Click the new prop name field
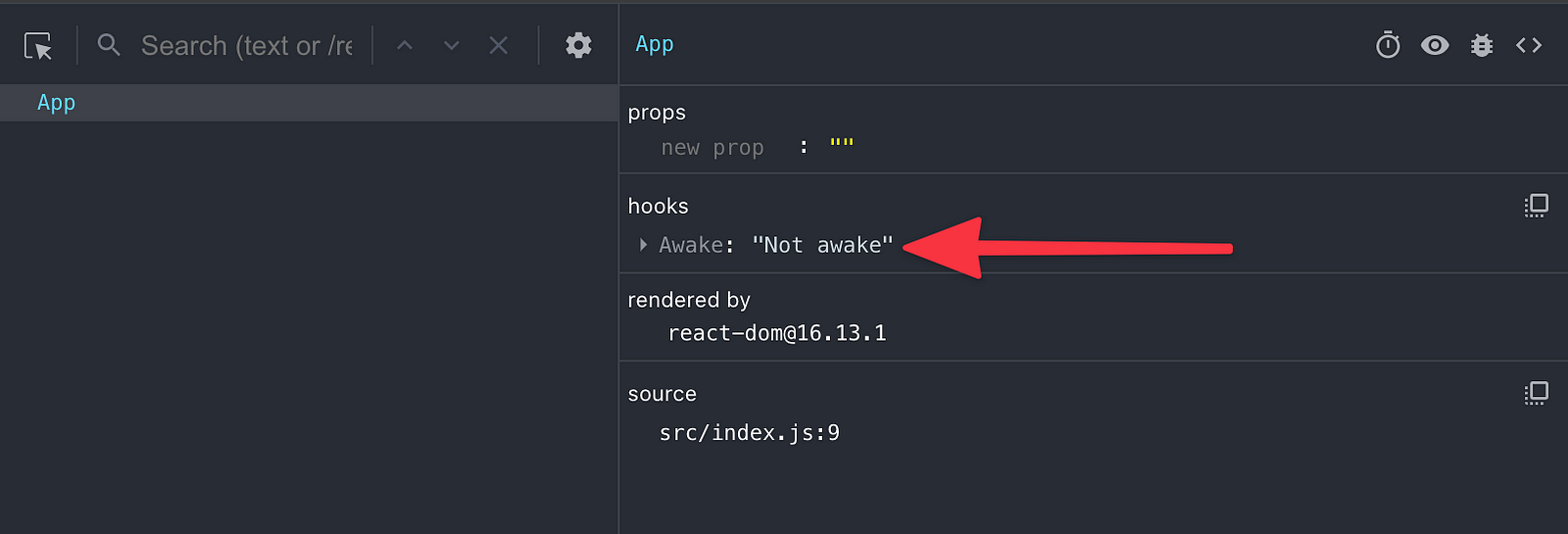This screenshot has height=534, width=1568. point(712,147)
